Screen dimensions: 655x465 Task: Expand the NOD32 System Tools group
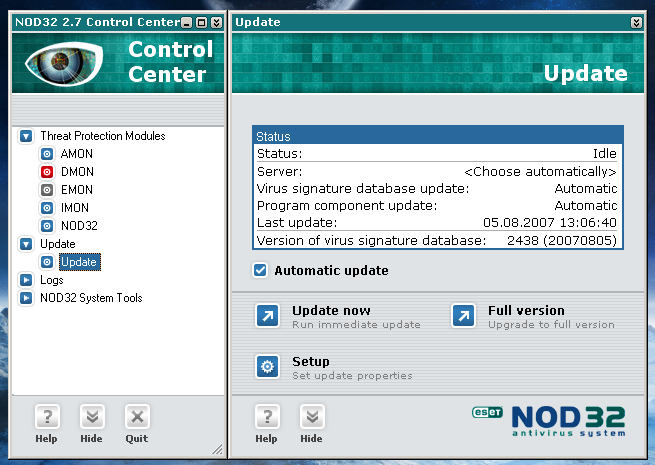click(x=26, y=298)
